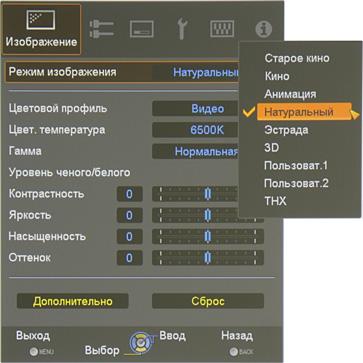Choose THX picture mode
Viewport: 363px width, 363px height.
275,201
